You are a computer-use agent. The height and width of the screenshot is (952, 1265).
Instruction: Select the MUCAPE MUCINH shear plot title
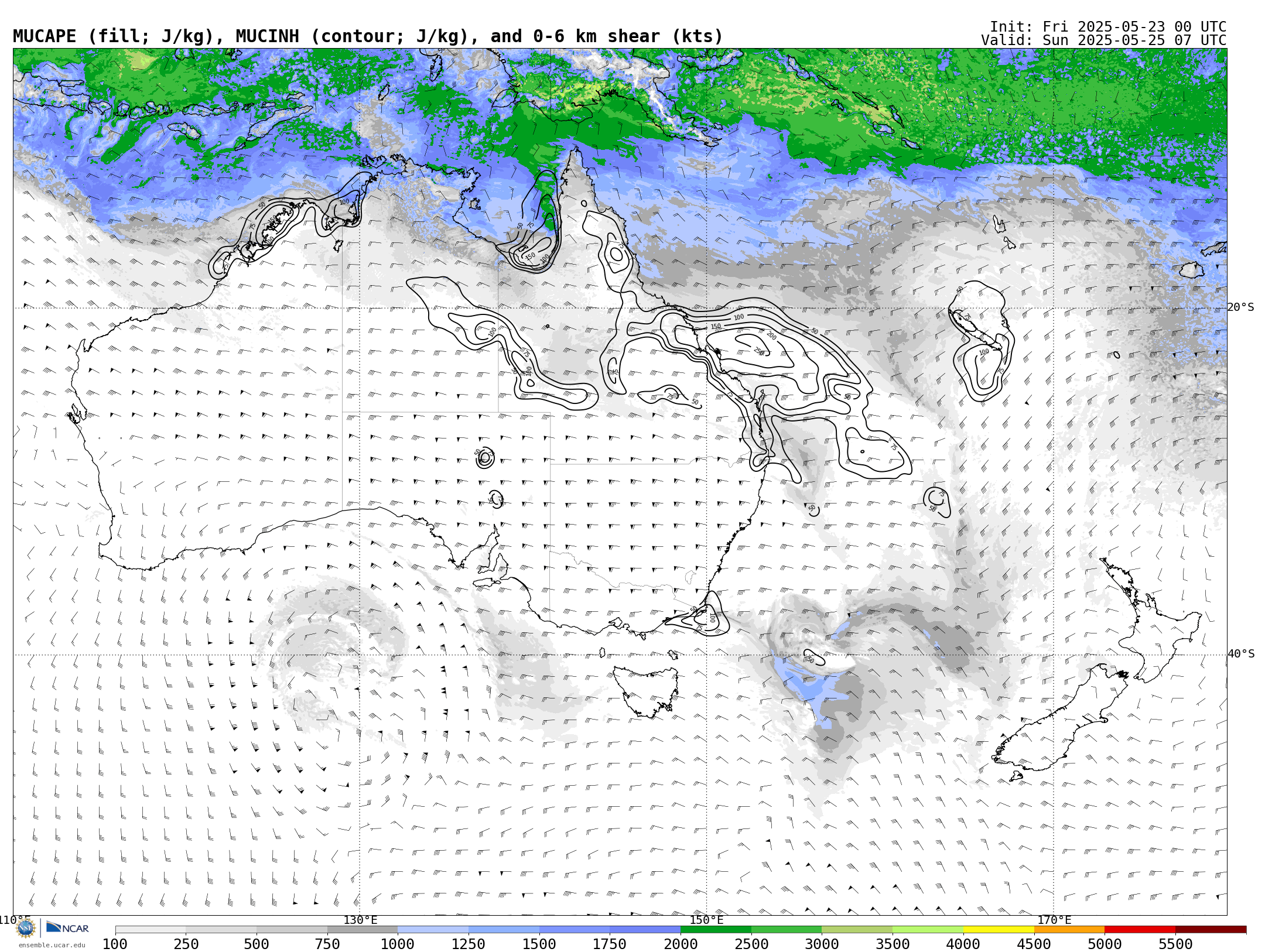tap(368, 36)
